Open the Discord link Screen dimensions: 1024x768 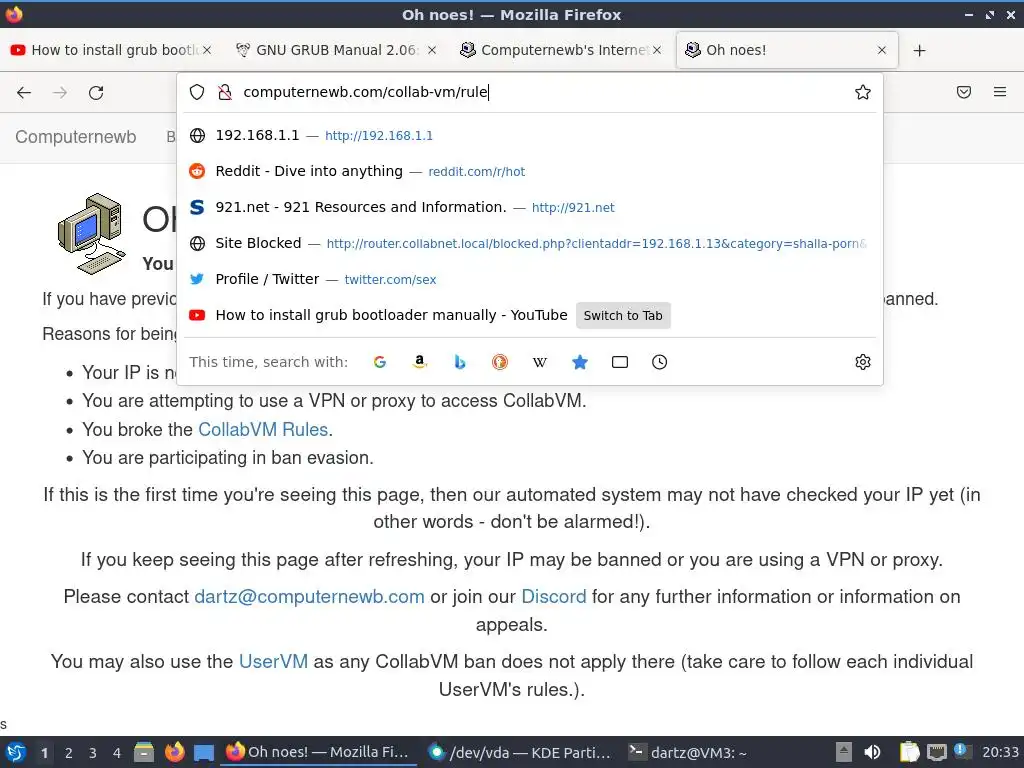point(554,596)
